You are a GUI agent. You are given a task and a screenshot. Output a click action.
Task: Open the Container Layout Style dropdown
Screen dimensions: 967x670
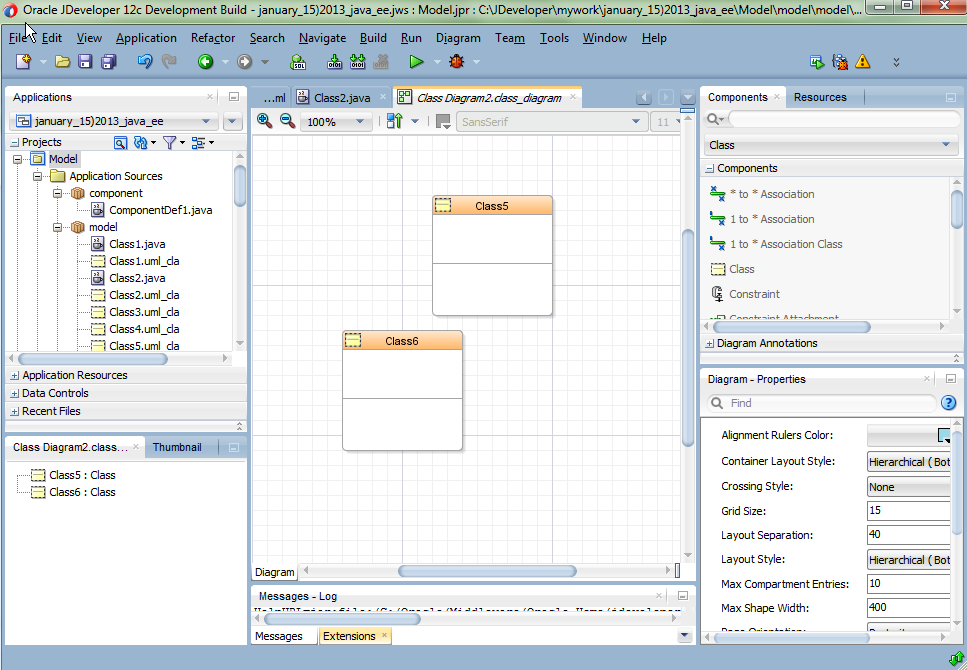[908, 461]
